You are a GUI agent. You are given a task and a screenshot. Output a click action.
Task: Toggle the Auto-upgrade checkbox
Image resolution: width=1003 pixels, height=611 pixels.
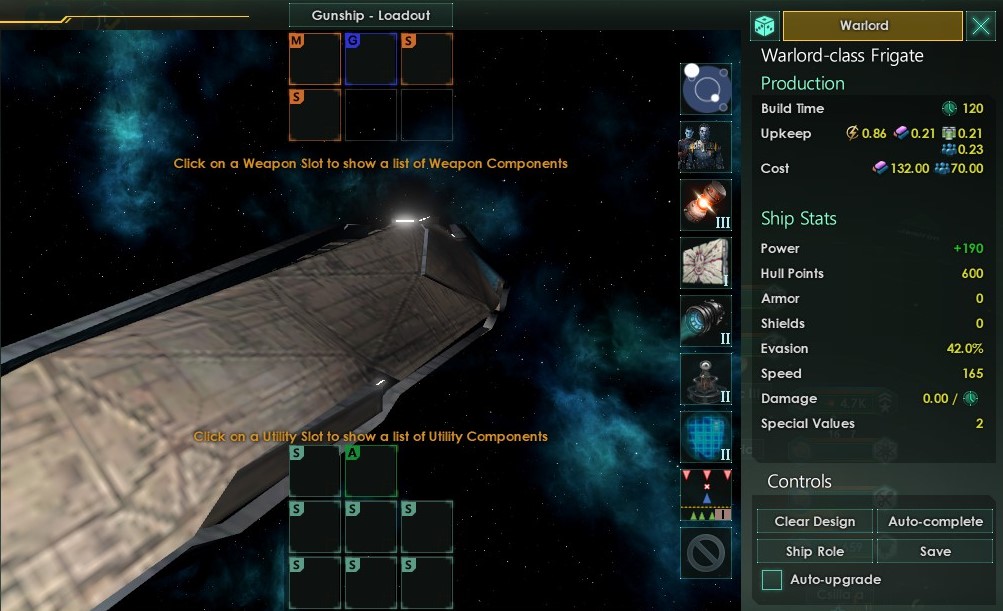click(x=771, y=580)
